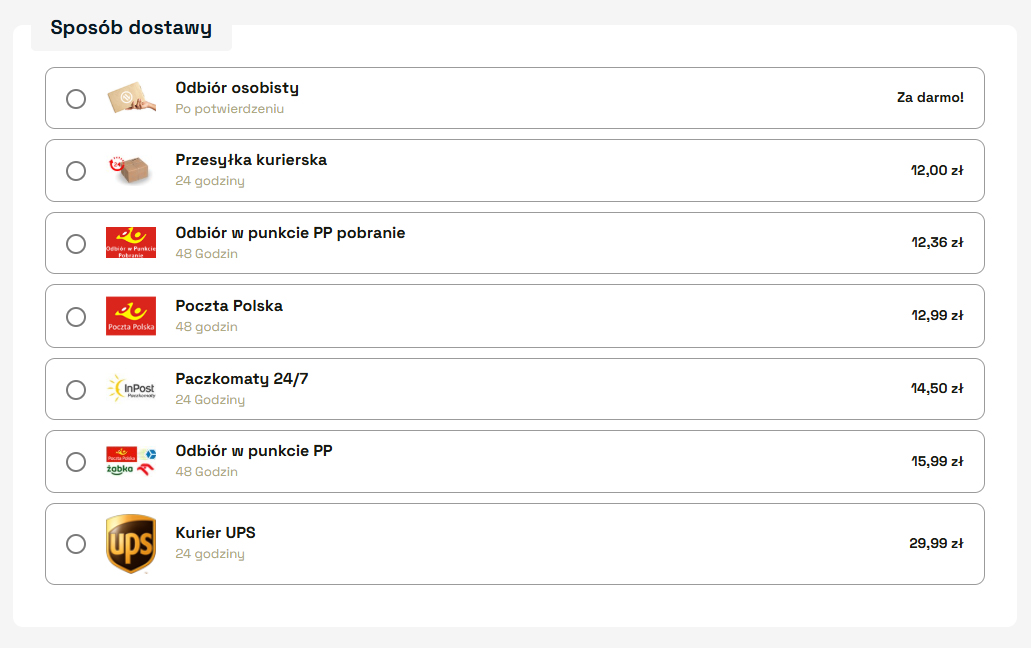Click the Poczta Polska and Żabka partner logos
The width and height of the screenshot is (1031, 648).
click(x=131, y=461)
